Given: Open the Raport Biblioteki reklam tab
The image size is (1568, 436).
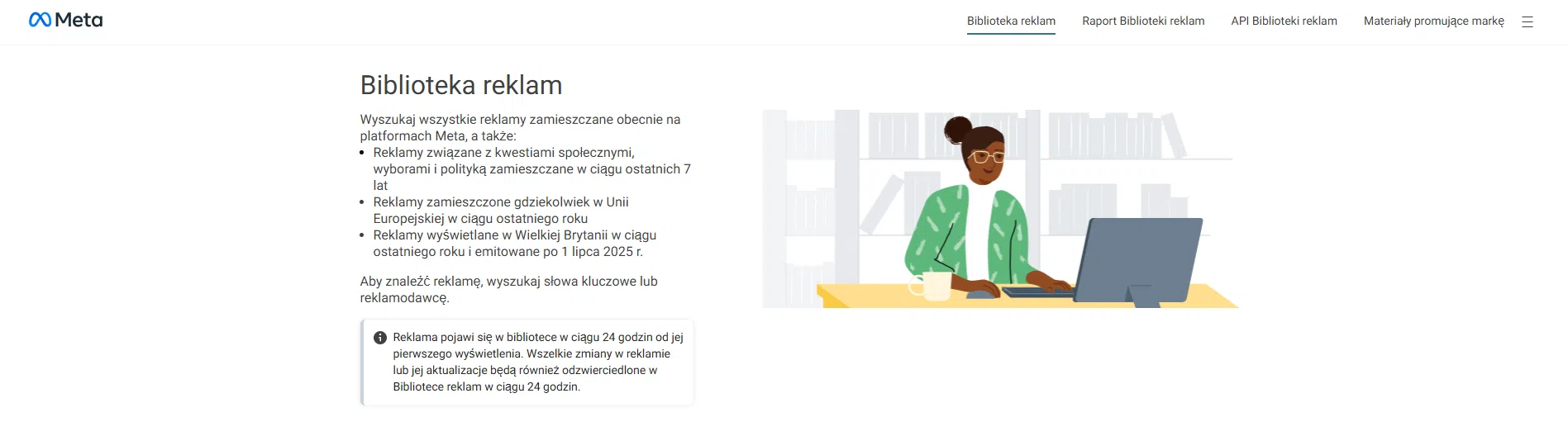Looking at the screenshot, I should tap(1143, 21).
